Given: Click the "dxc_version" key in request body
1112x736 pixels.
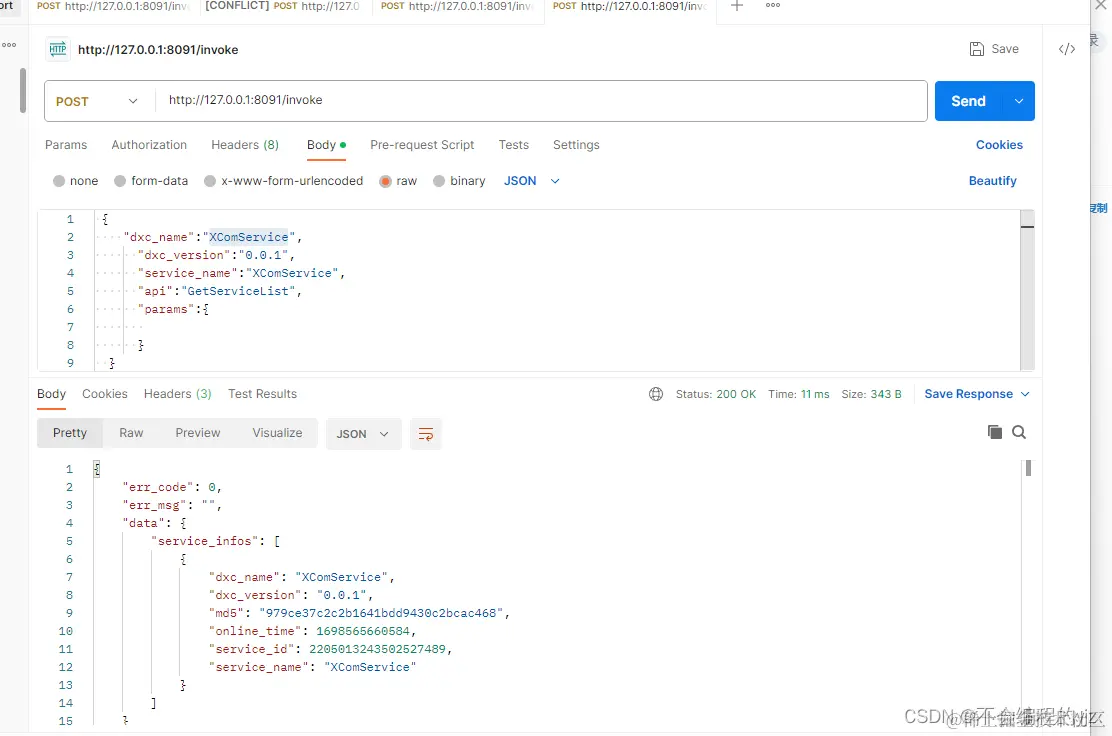Looking at the screenshot, I should coord(184,255).
